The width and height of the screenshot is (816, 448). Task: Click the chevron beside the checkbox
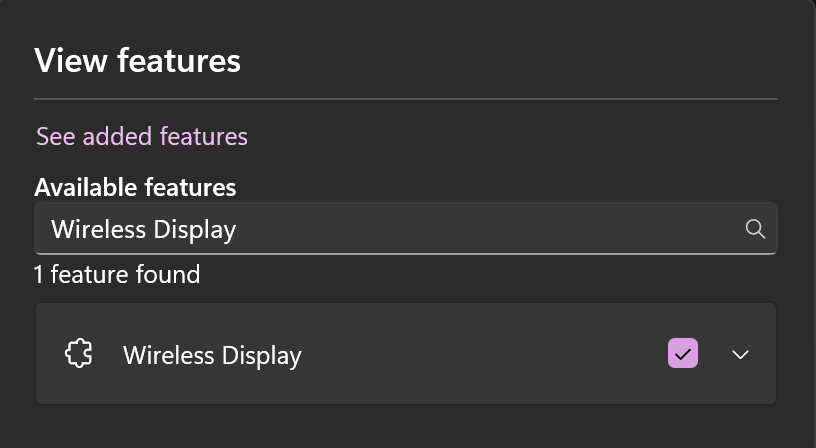[740, 355]
